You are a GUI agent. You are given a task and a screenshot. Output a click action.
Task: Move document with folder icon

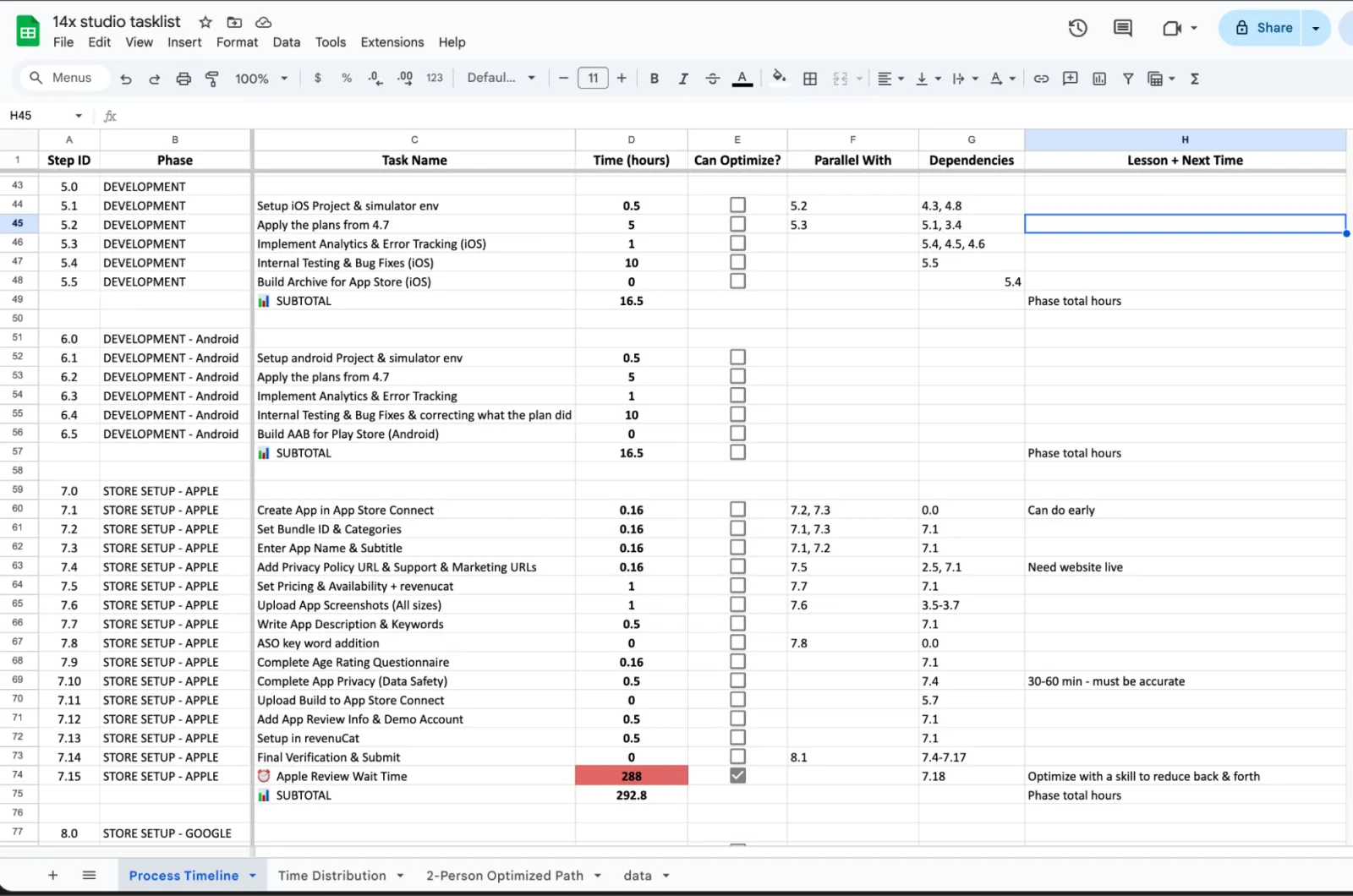pos(234,22)
